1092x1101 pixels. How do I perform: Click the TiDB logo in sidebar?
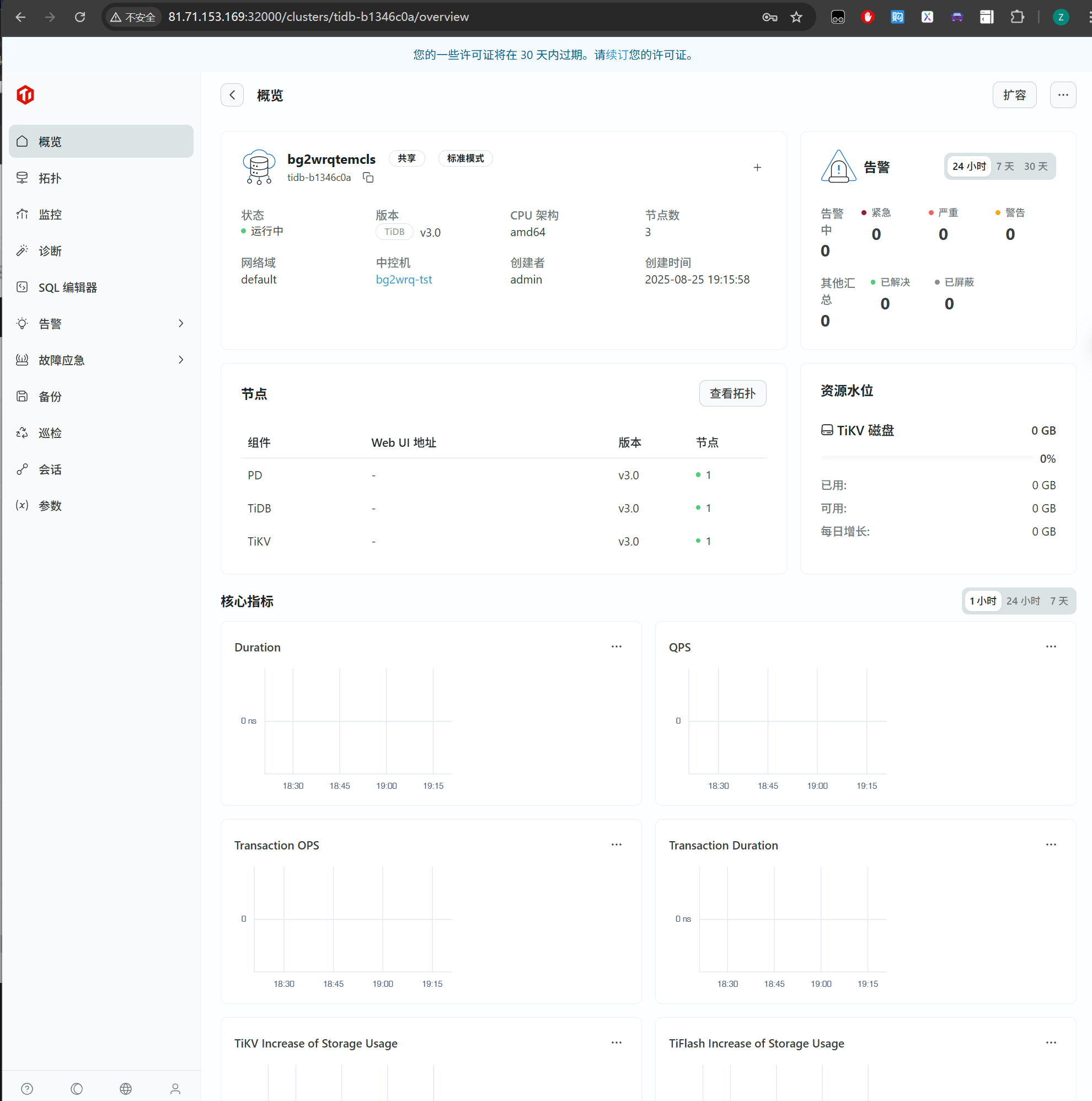click(25, 95)
